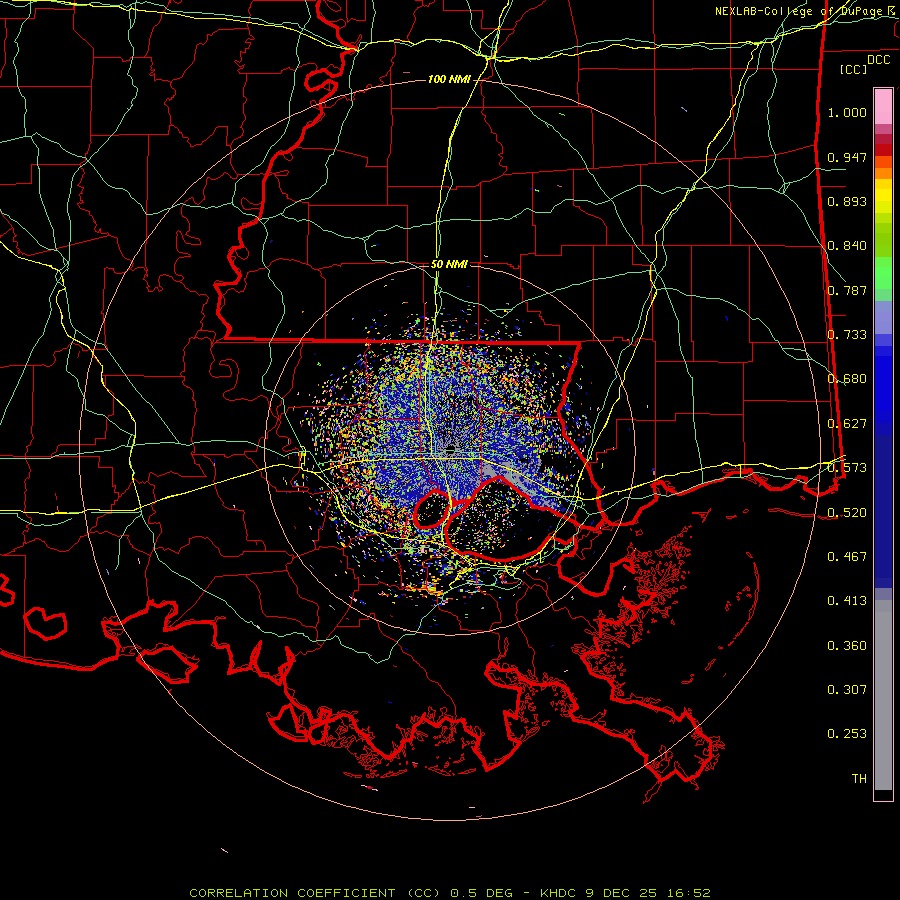Pick the pink band of the color scale
Screen dimensions: 900x900
tap(883, 106)
